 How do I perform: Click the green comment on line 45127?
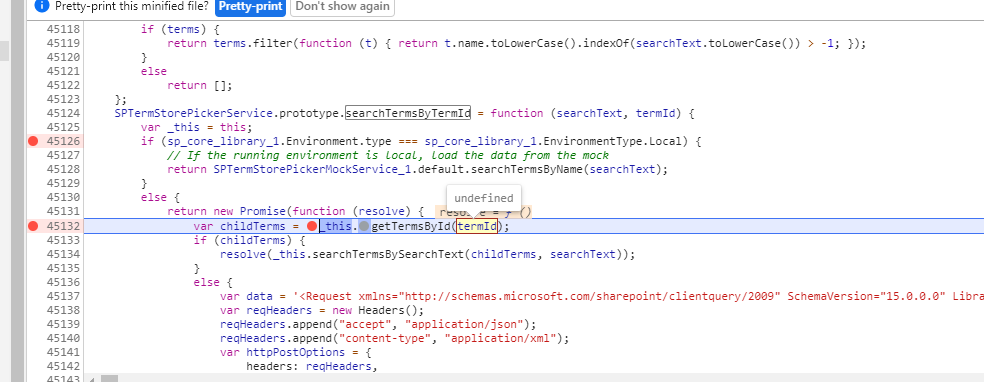tap(388, 156)
